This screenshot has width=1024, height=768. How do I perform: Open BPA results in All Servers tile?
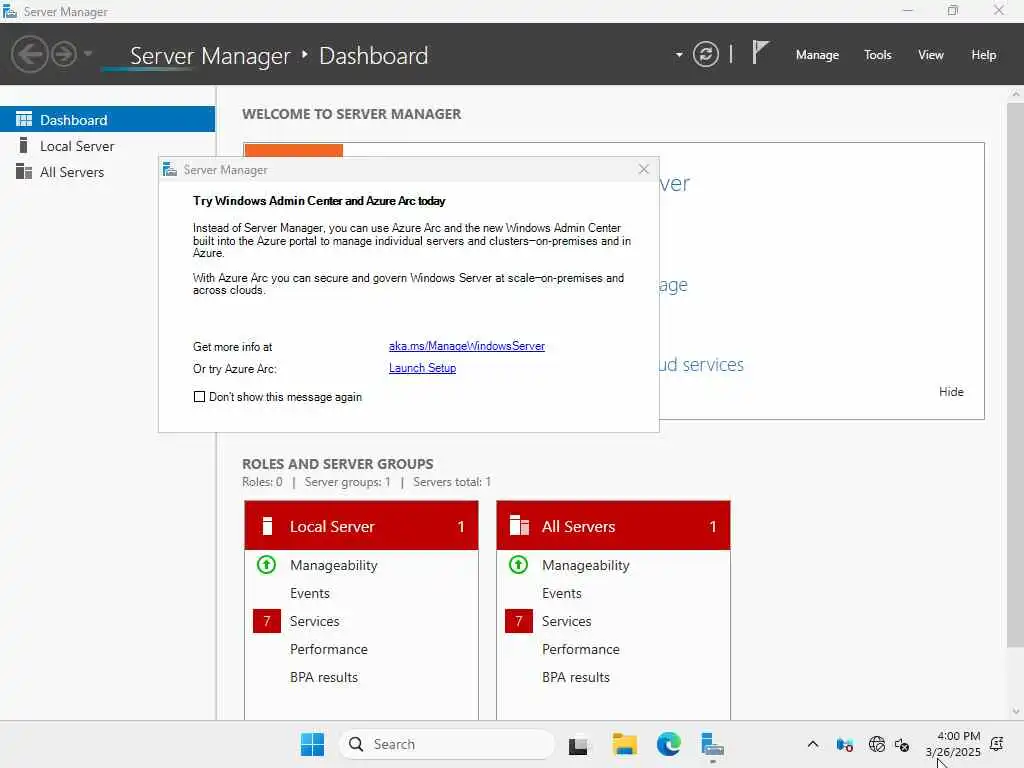click(575, 677)
